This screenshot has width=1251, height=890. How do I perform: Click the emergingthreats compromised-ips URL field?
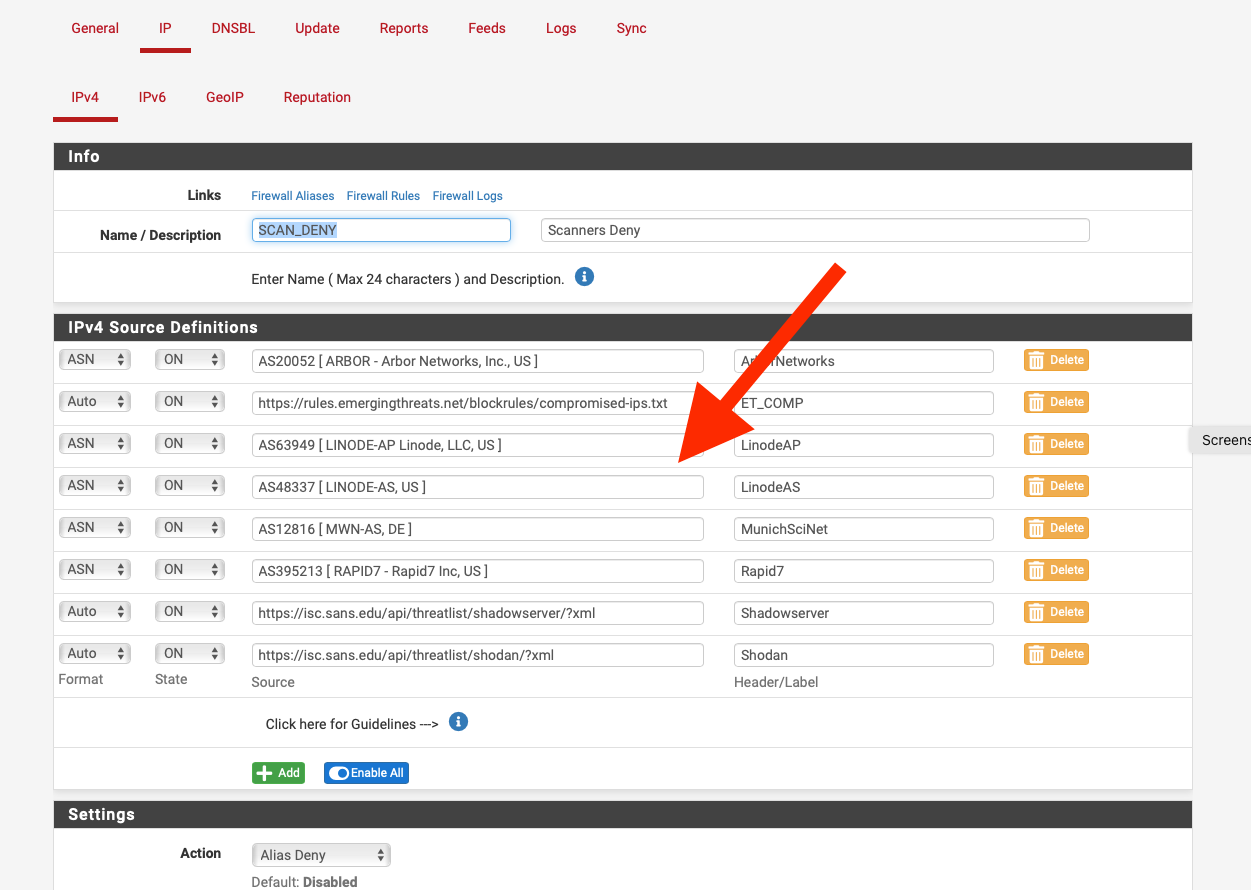click(x=478, y=403)
